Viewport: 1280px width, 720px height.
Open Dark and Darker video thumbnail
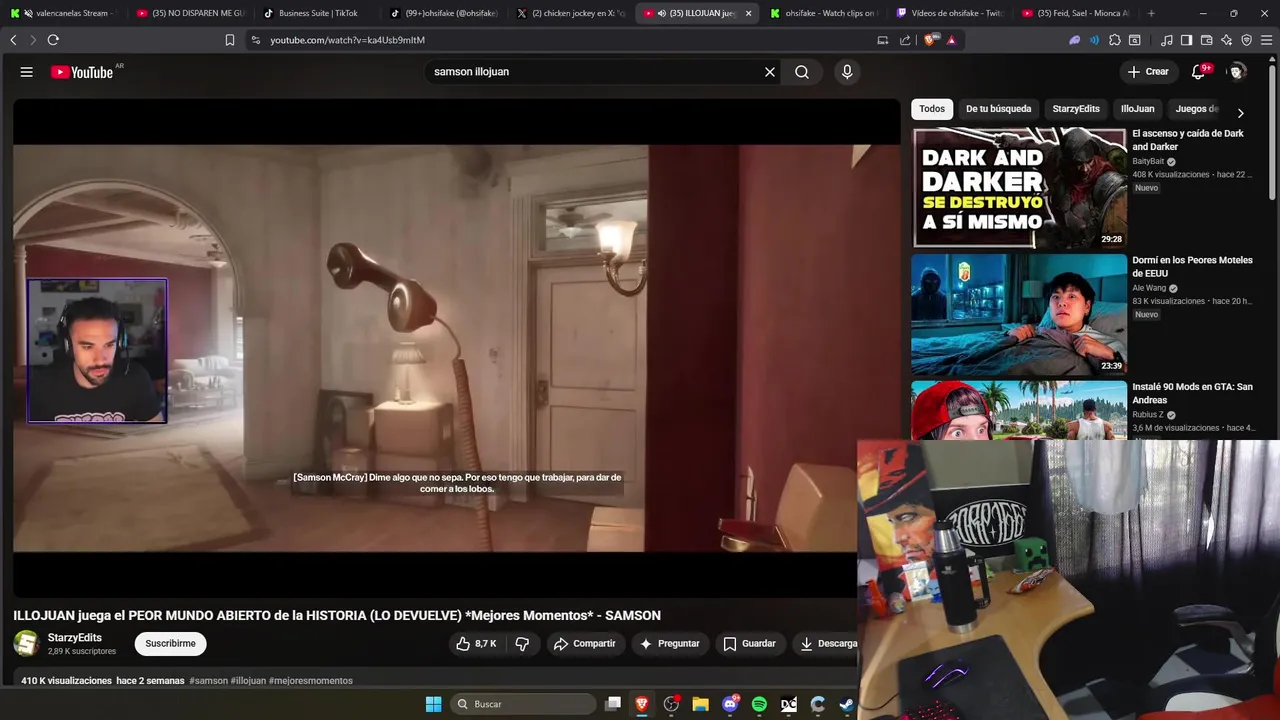click(x=1019, y=188)
